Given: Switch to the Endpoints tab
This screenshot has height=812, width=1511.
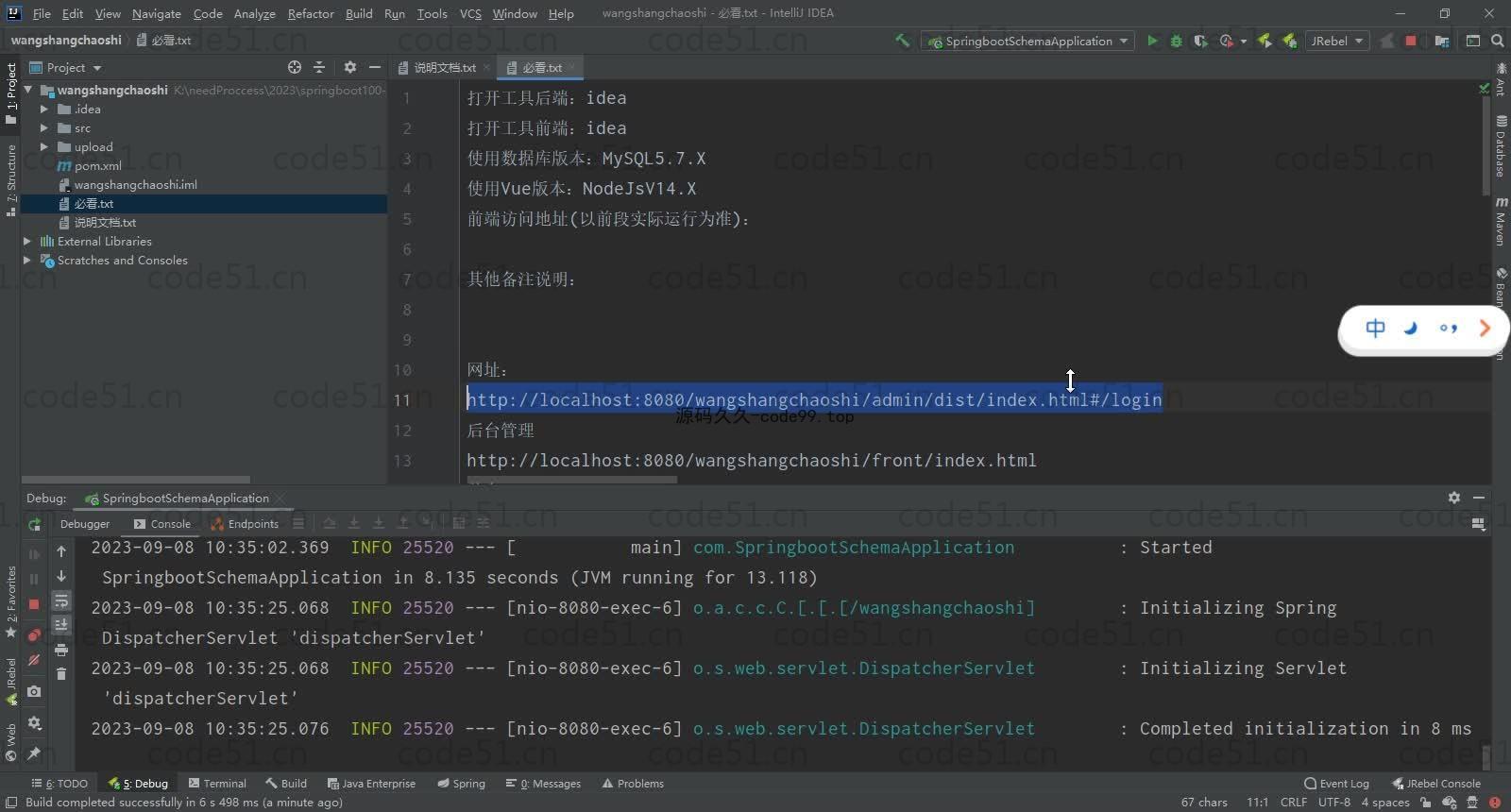Looking at the screenshot, I should (246, 524).
